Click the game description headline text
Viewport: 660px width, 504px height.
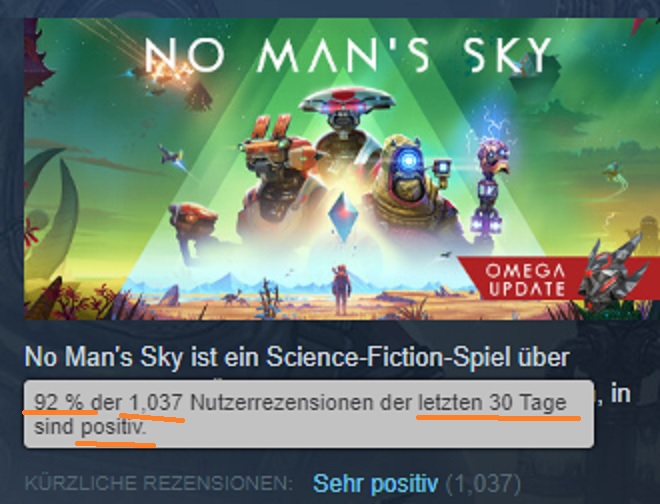pos(297,357)
